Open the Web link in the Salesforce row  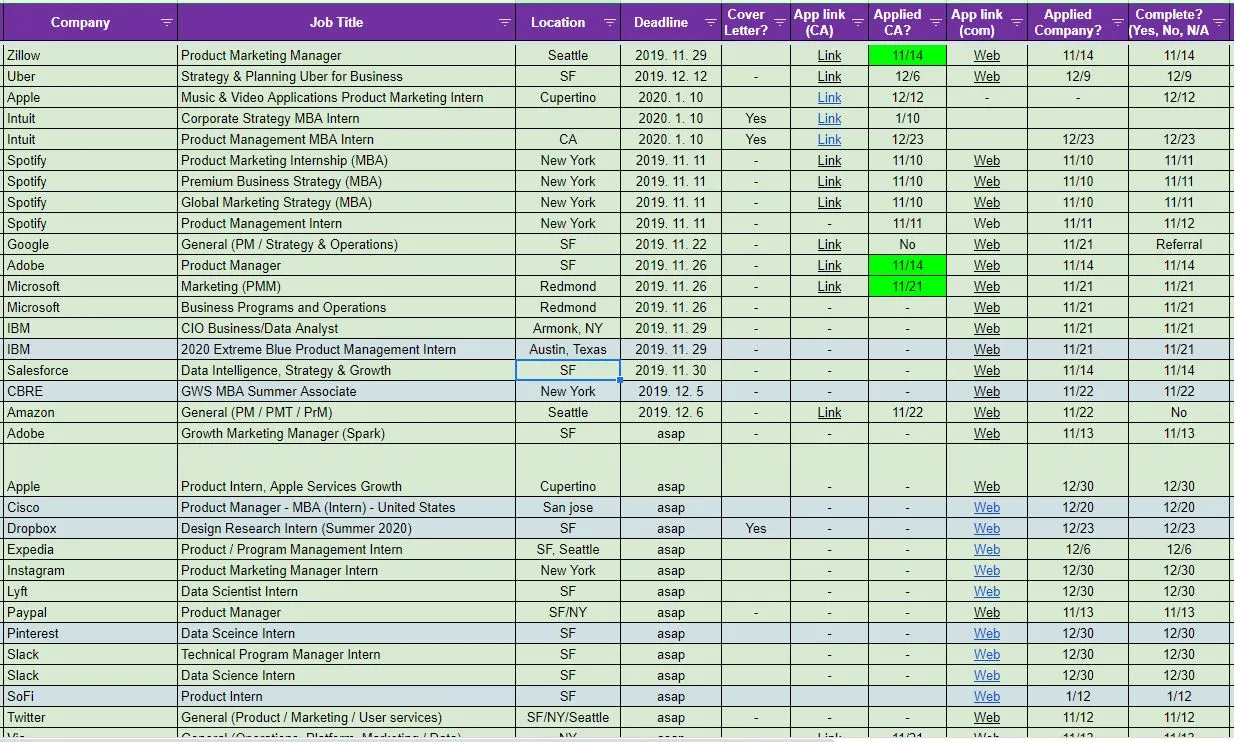(987, 370)
